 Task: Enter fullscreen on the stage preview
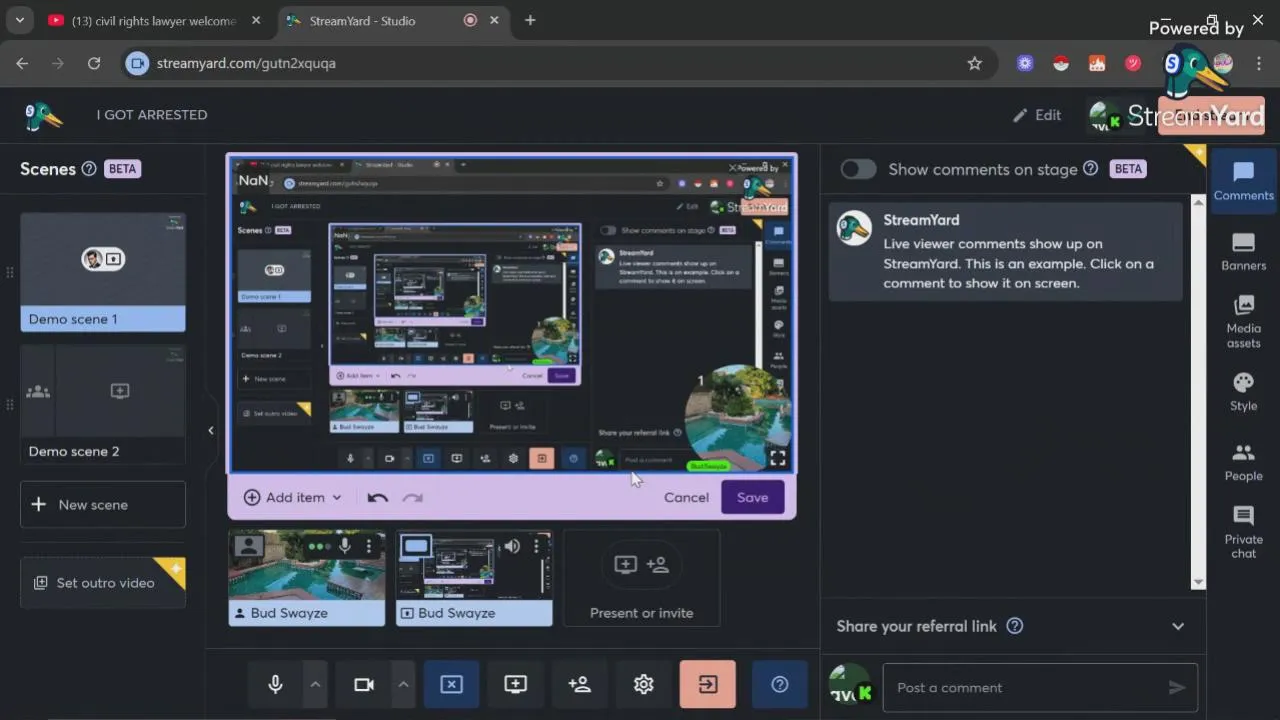point(777,458)
